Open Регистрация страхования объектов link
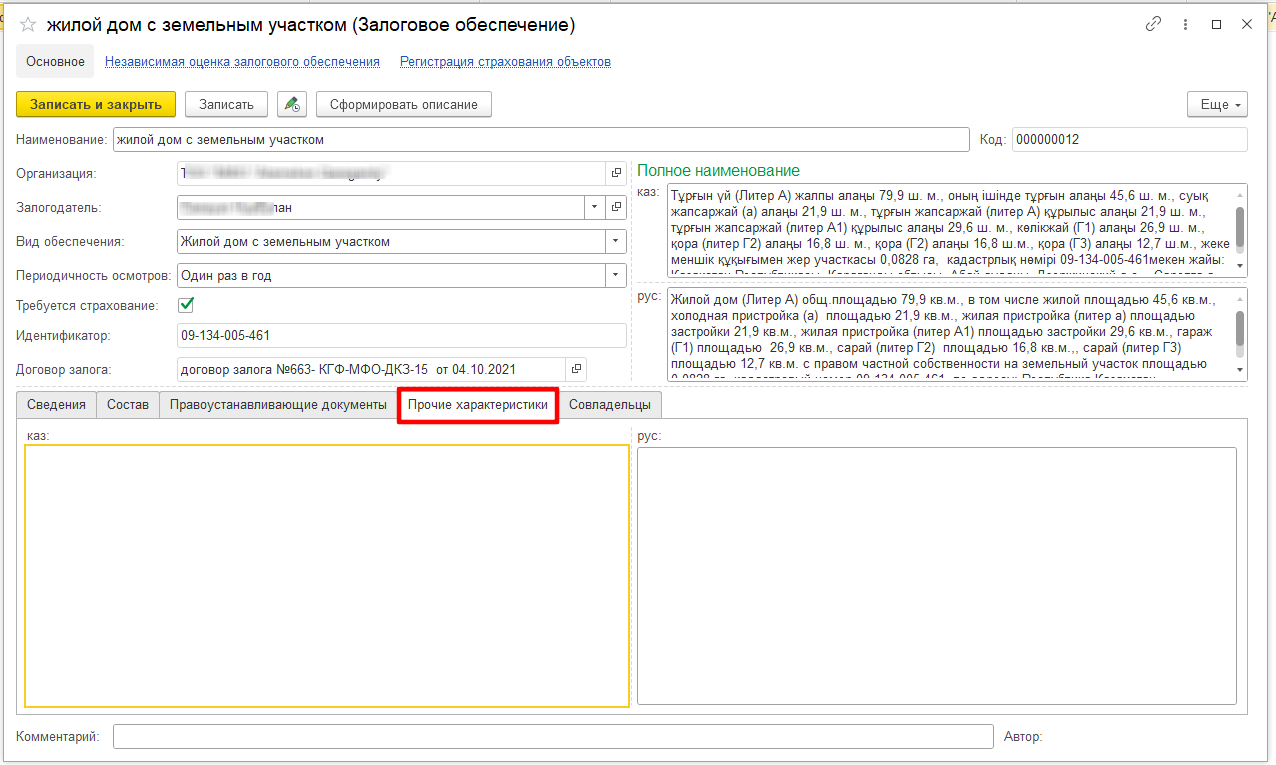Viewport: 1276px width, 765px height. 505,62
